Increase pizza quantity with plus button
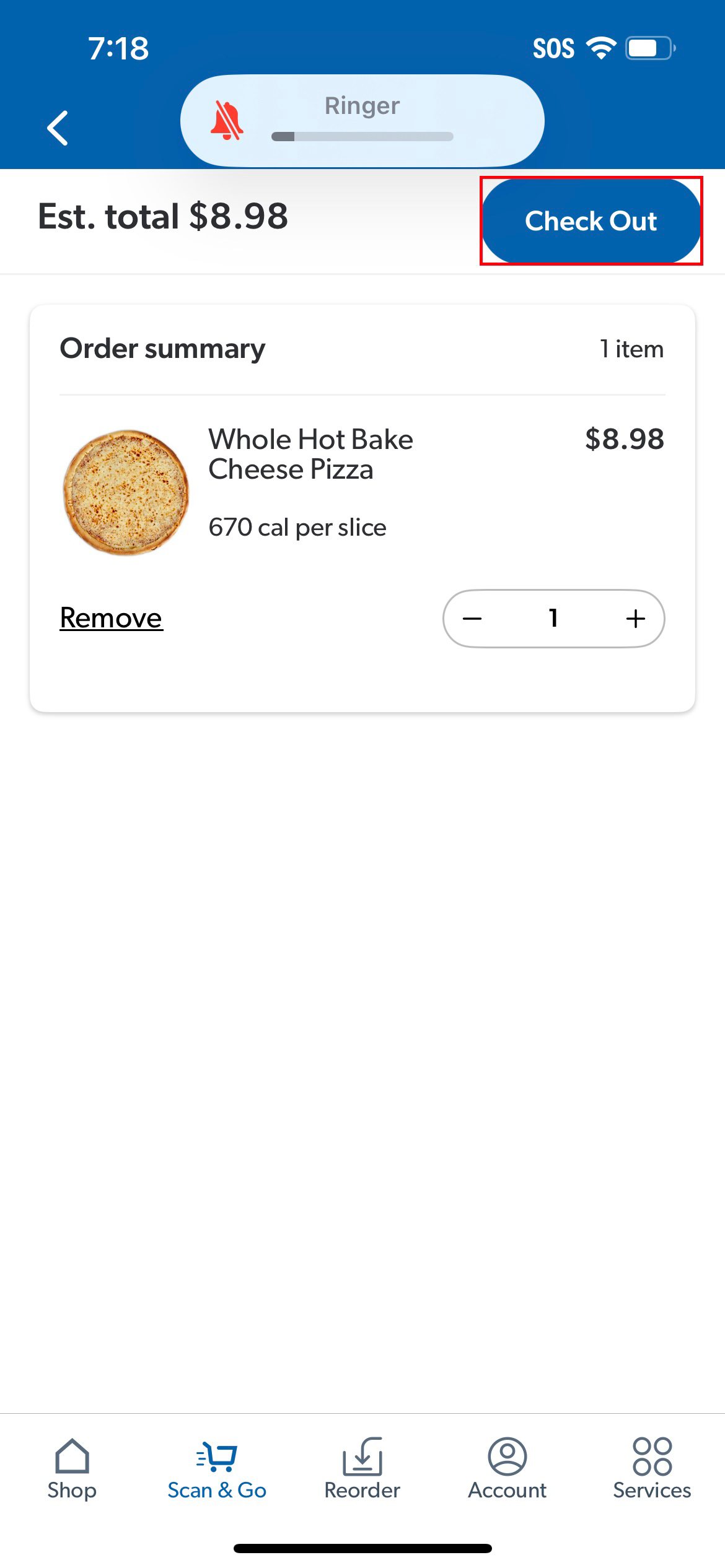Screen dimensions: 725x1568 [636, 619]
